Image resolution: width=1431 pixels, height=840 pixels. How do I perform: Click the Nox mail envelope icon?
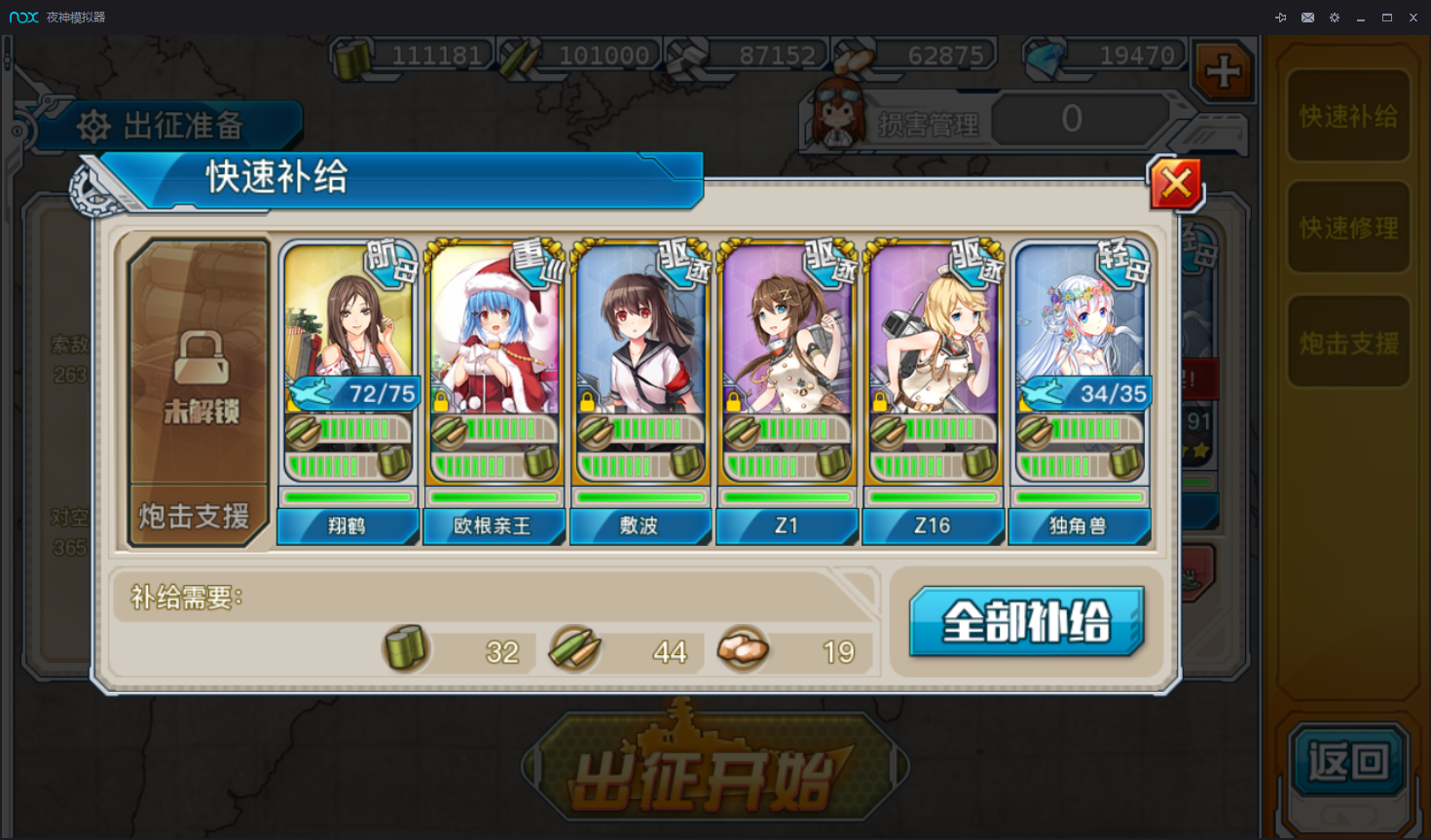[x=1307, y=18]
